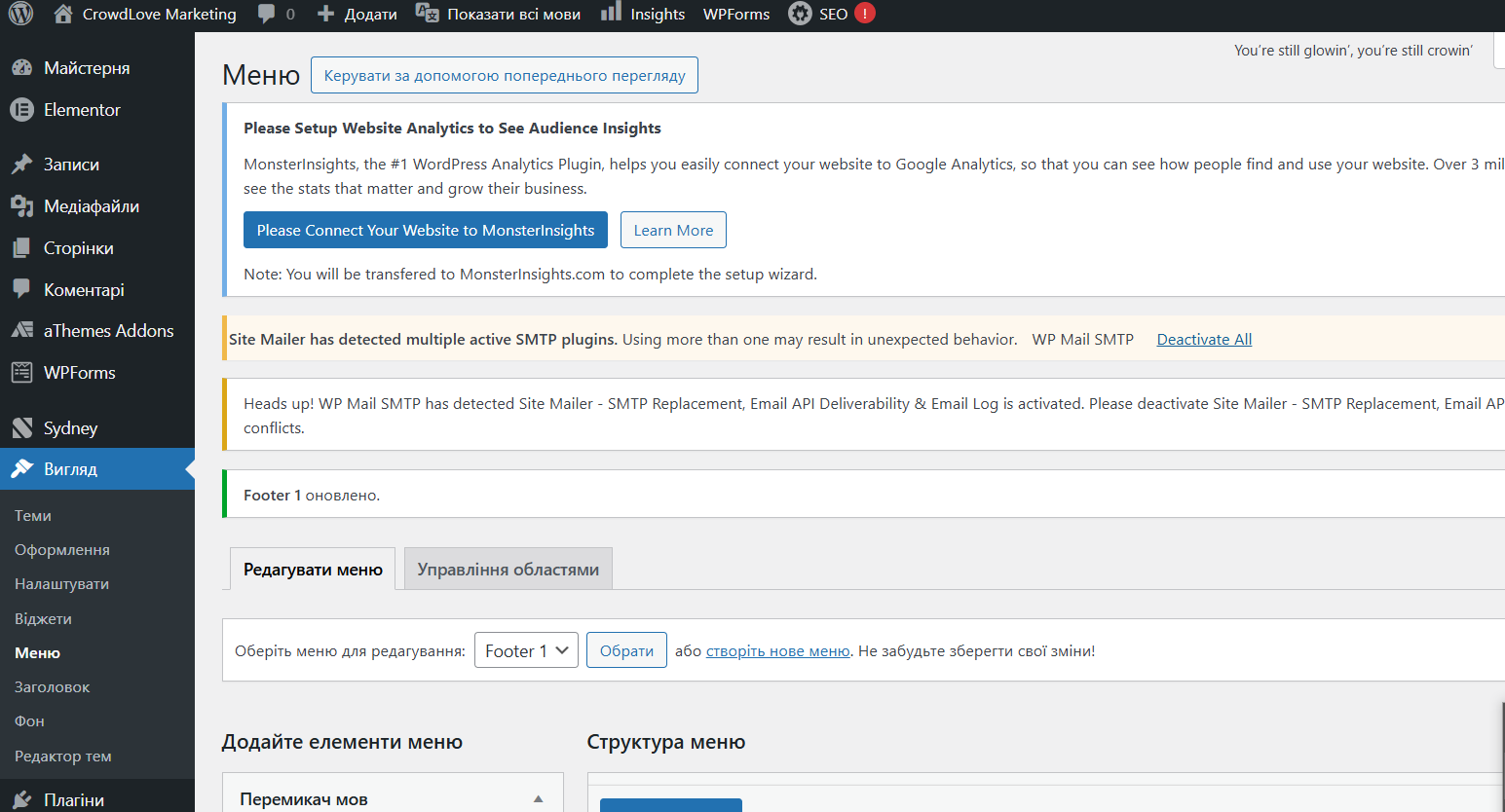Viewport: 1505px width, 812px height.
Task: Click the SEO gear icon
Action: (x=800, y=14)
